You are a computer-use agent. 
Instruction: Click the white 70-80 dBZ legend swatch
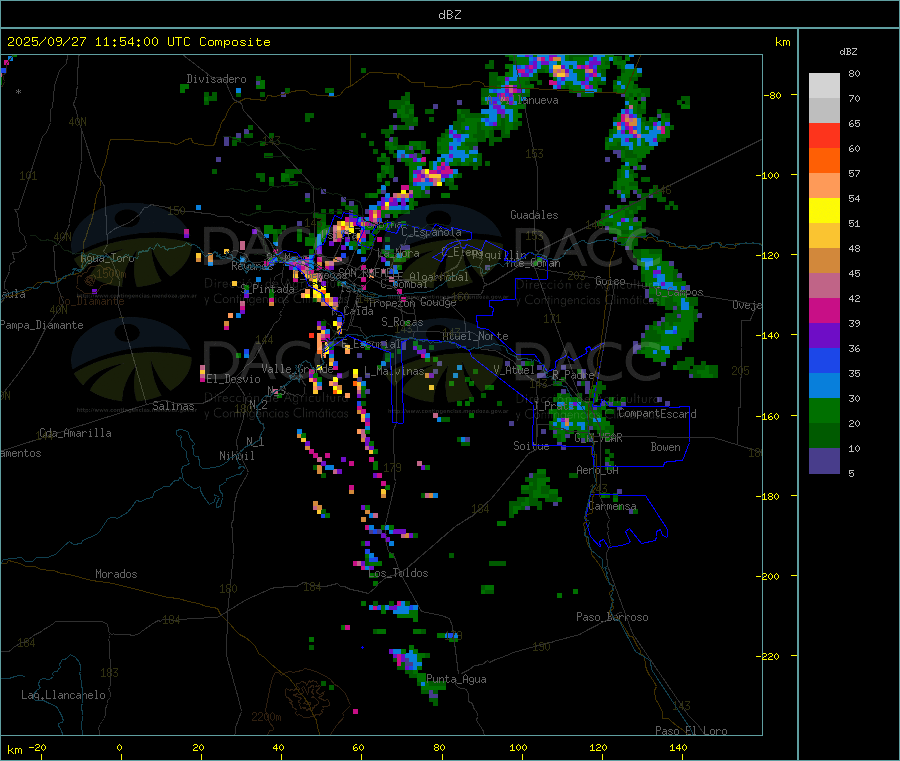[x=824, y=86]
